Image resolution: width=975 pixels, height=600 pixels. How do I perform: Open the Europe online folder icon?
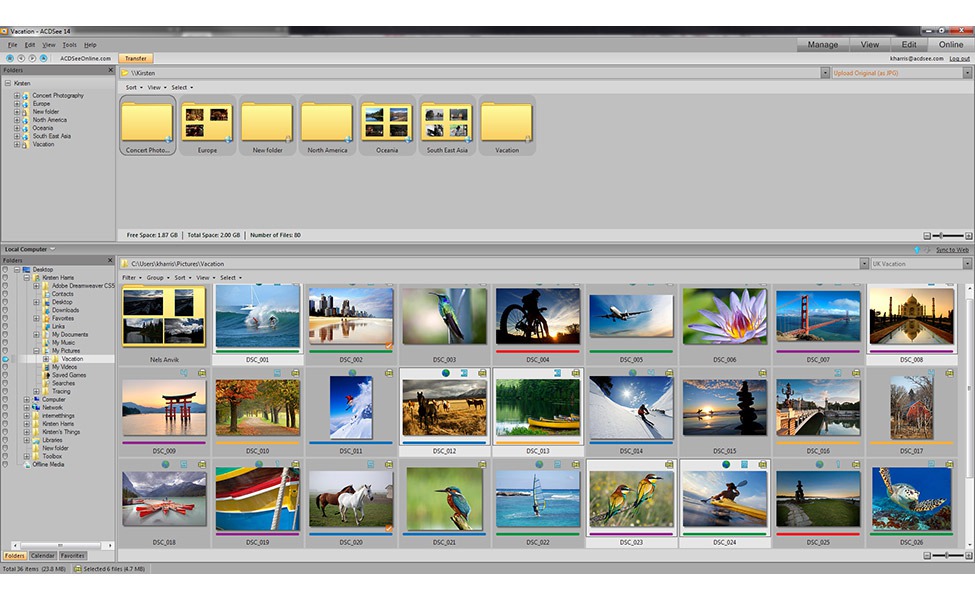pyautogui.click(x=207, y=123)
